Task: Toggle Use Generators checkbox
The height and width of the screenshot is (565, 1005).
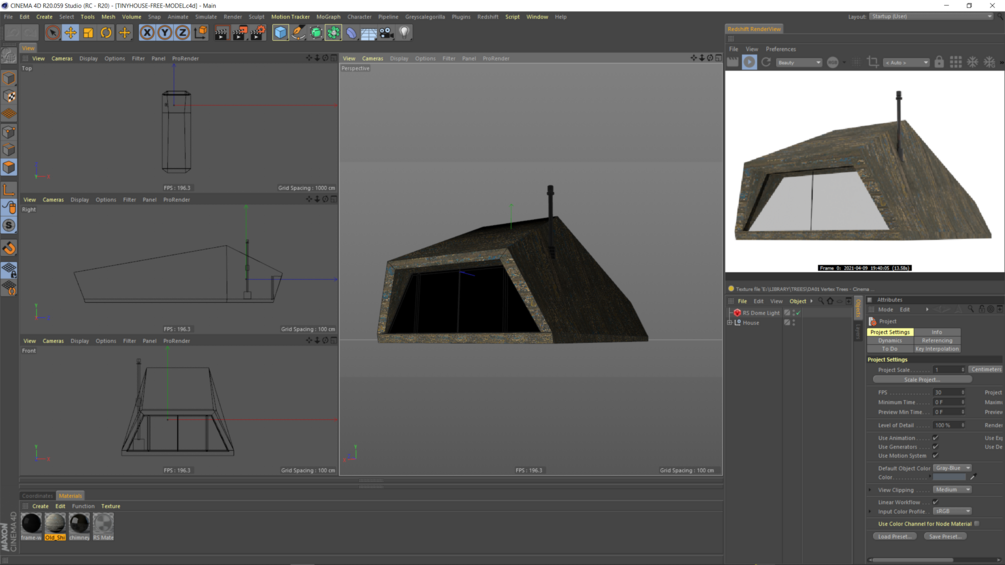Action: click(935, 447)
